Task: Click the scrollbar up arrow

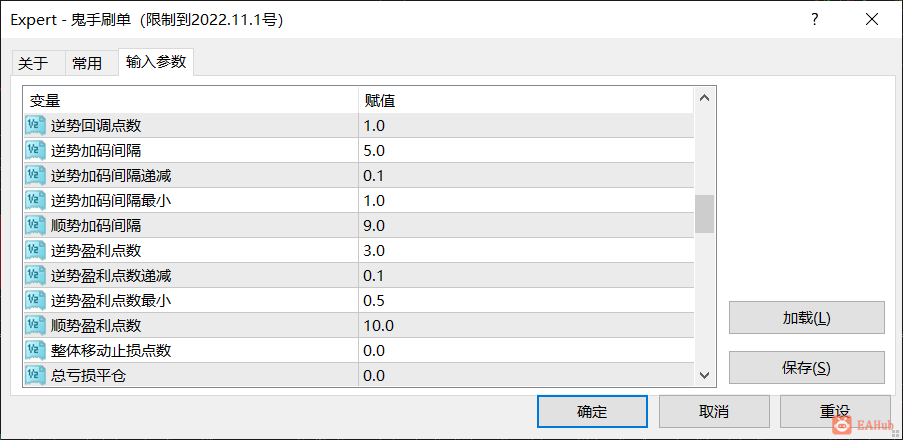Action: (704, 98)
